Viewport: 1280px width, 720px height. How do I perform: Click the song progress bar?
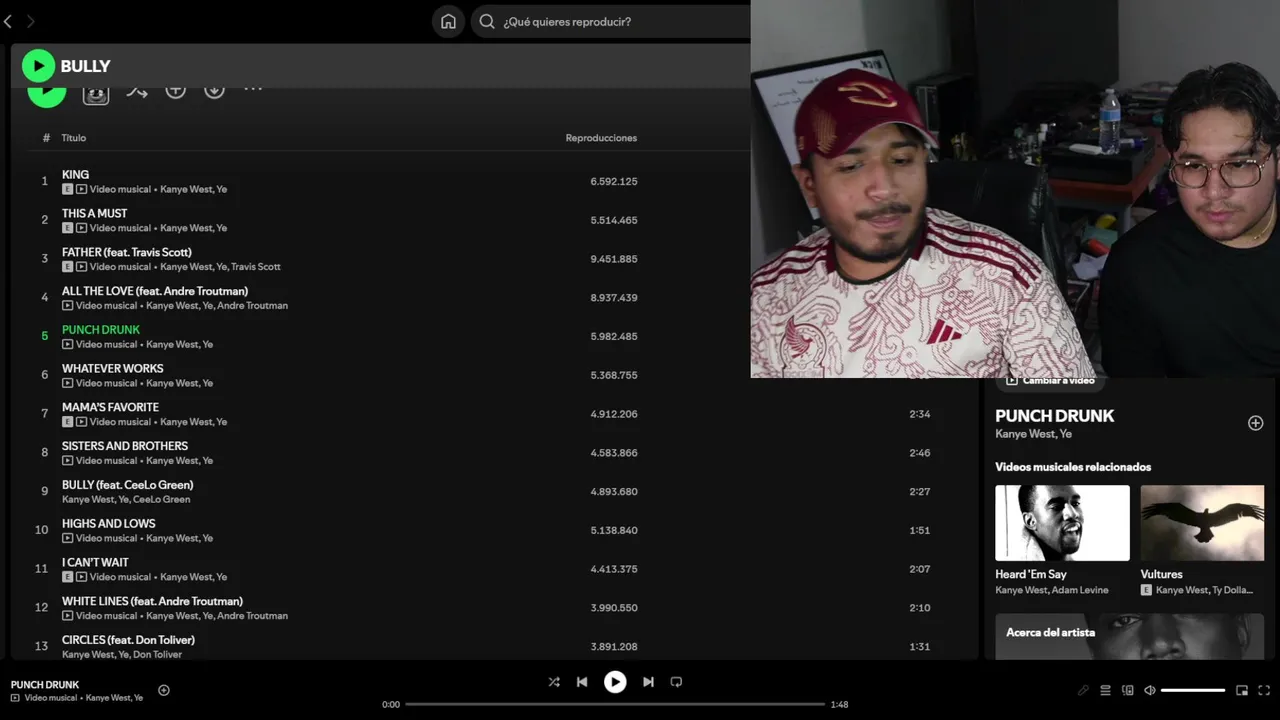click(x=615, y=704)
